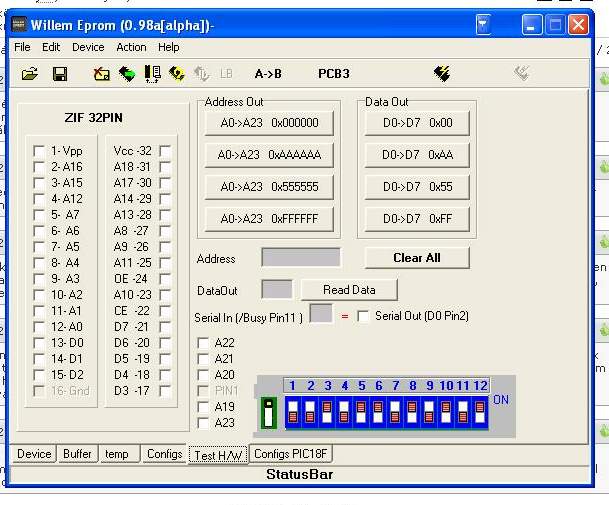Click A0->A23 0x555555 address button
This screenshot has height=505, width=609.
coord(269,187)
